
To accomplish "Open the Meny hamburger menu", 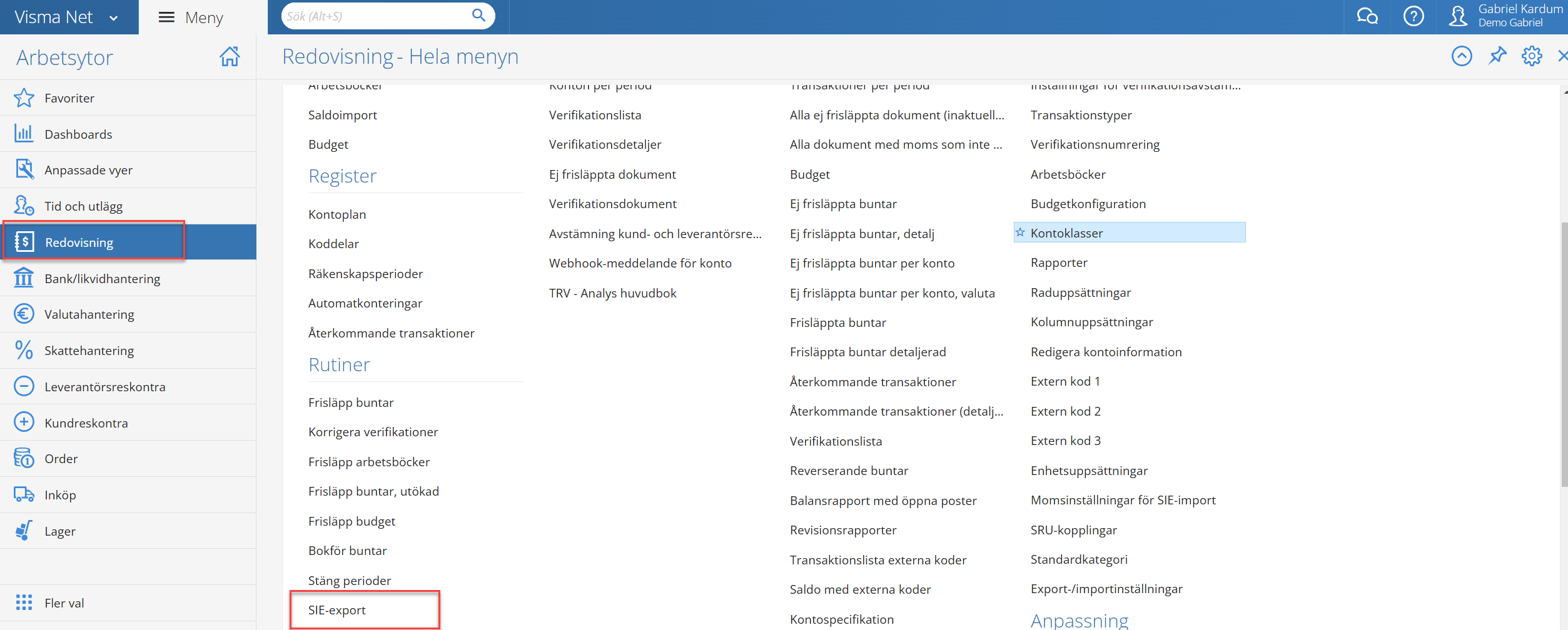I will coord(191,17).
